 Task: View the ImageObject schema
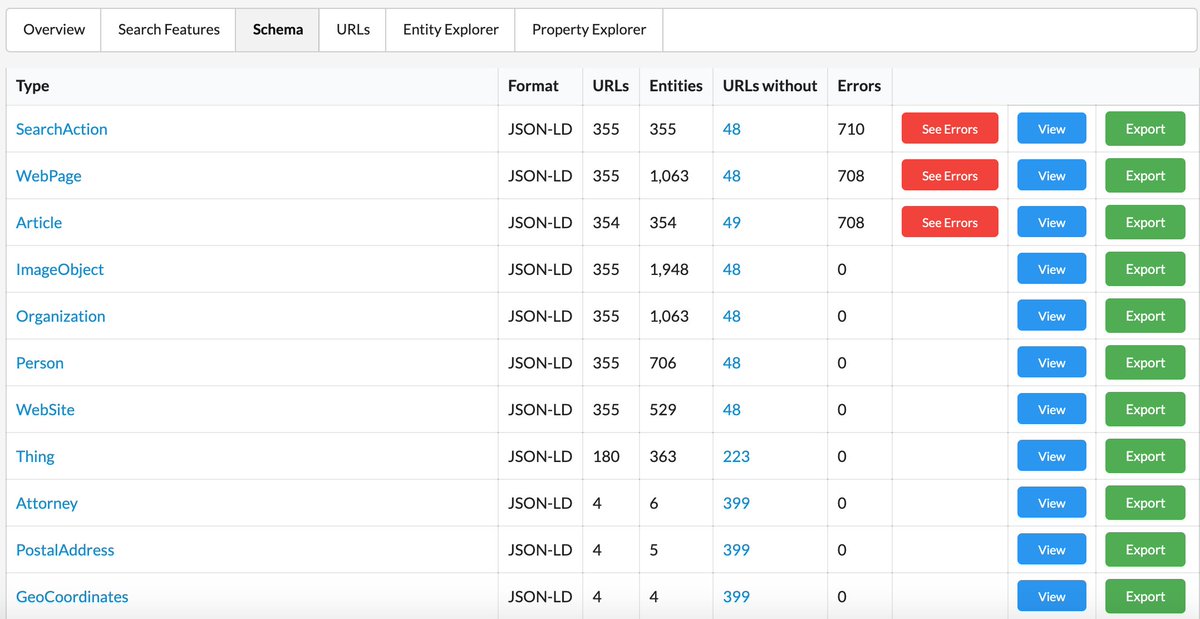(1052, 269)
